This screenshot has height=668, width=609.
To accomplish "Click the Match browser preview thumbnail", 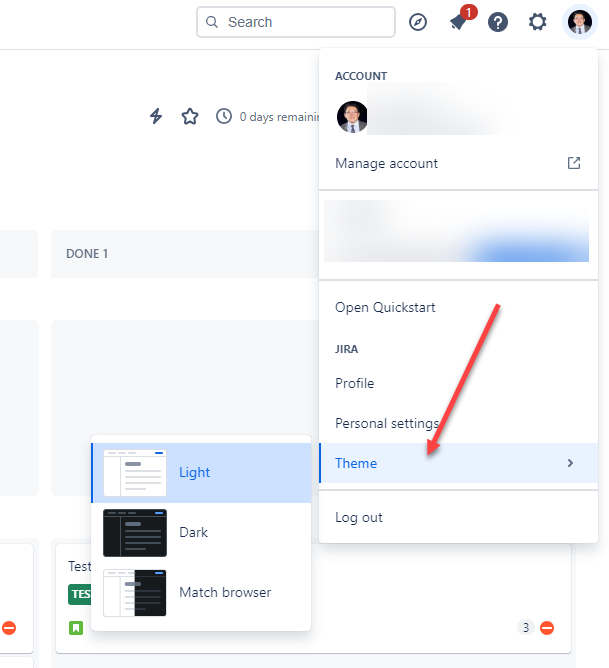I will tap(135, 593).
